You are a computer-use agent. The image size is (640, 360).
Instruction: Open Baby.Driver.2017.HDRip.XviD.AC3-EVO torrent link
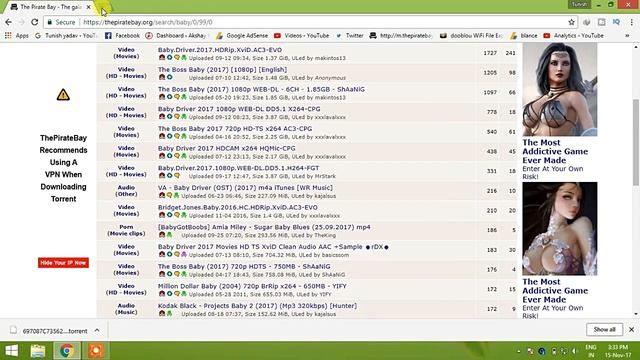[220, 50]
